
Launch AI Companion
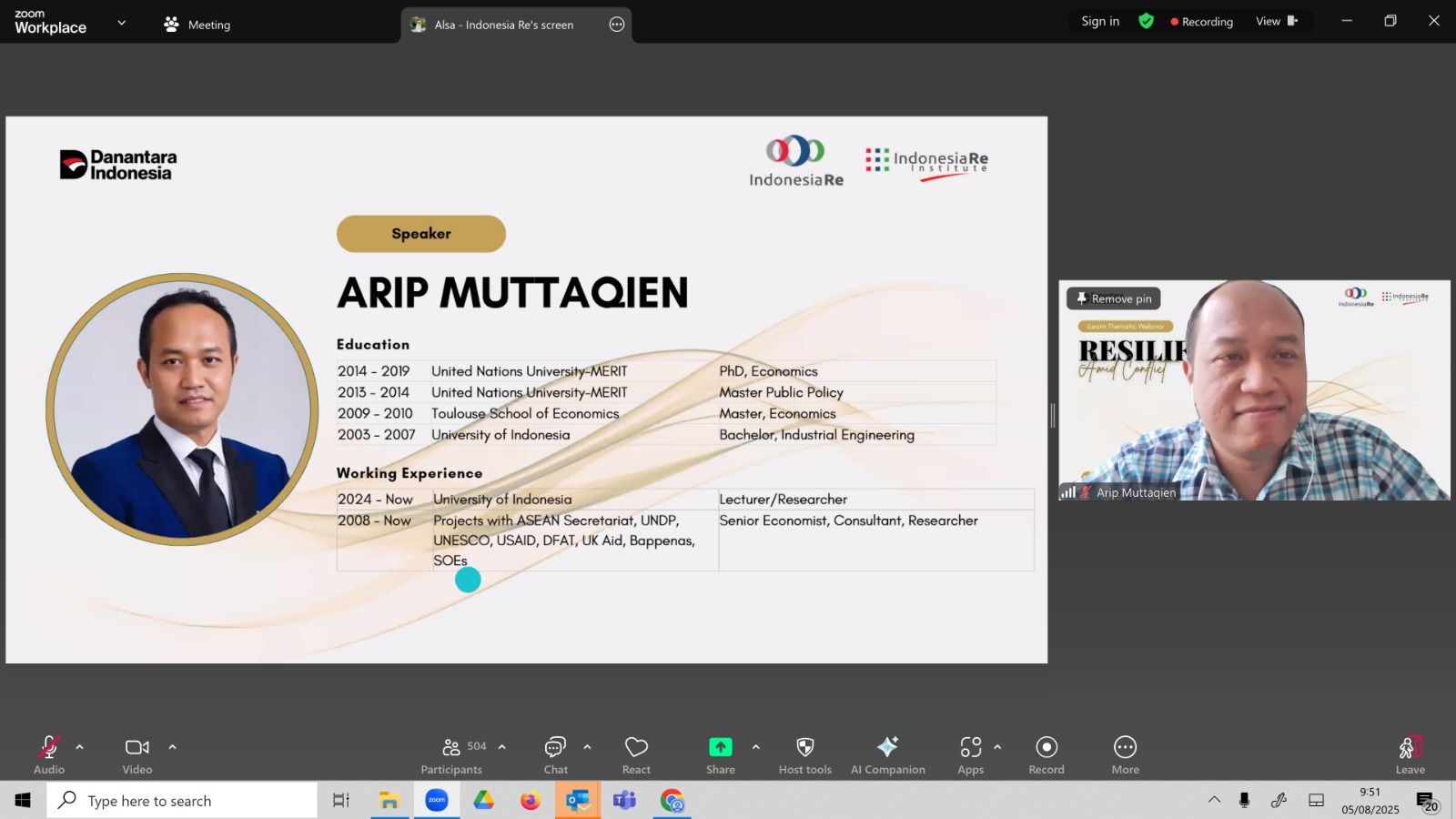click(x=887, y=754)
